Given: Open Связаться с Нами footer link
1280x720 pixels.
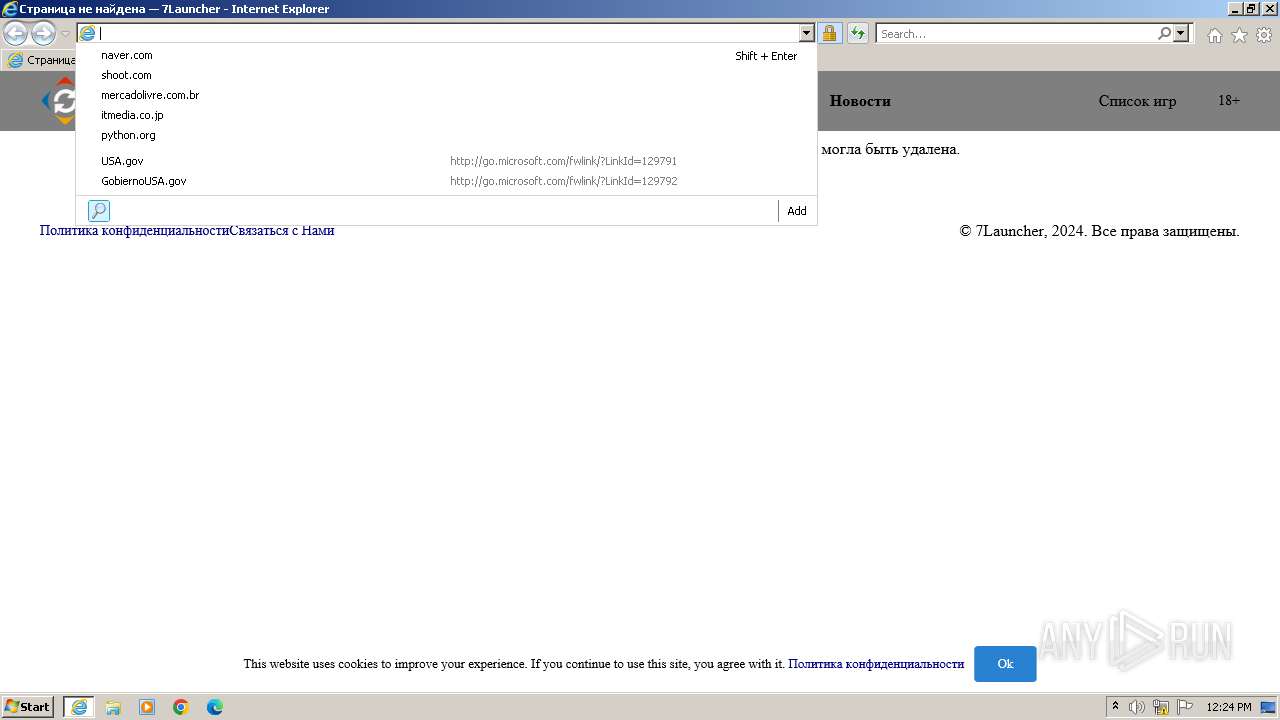Looking at the screenshot, I should pyautogui.click(x=282, y=231).
